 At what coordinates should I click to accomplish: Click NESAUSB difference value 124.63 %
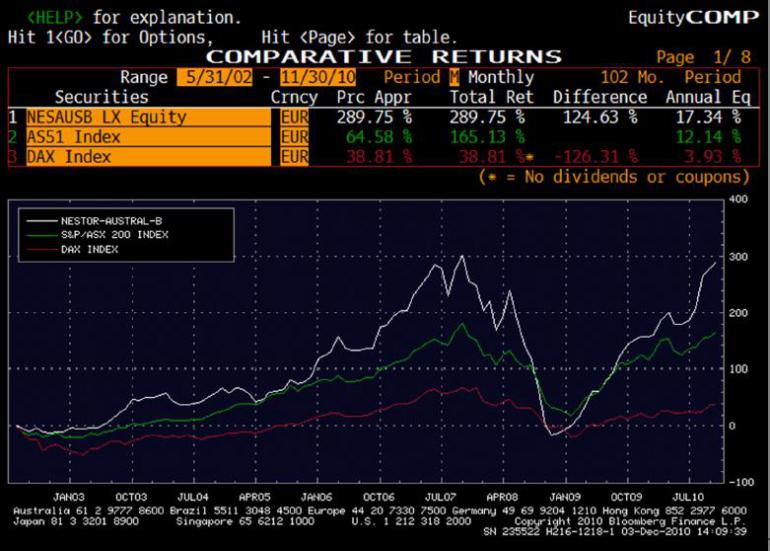[600, 117]
